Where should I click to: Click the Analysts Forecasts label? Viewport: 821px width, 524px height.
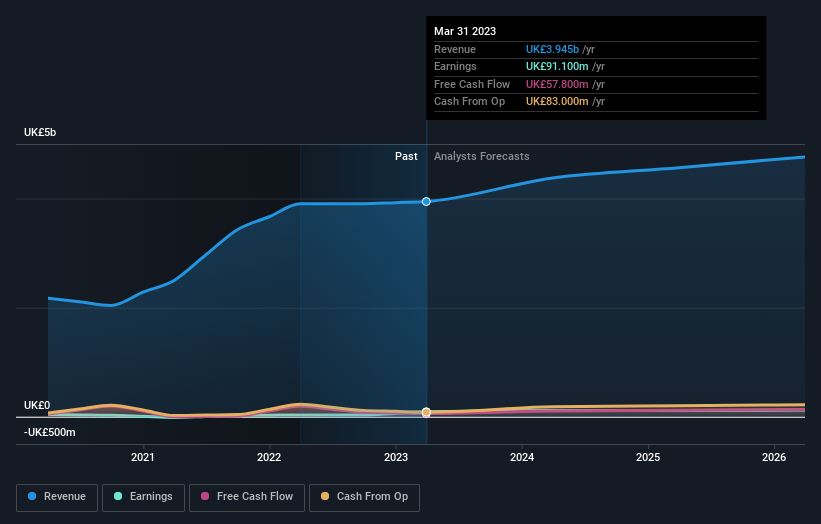[x=482, y=156]
